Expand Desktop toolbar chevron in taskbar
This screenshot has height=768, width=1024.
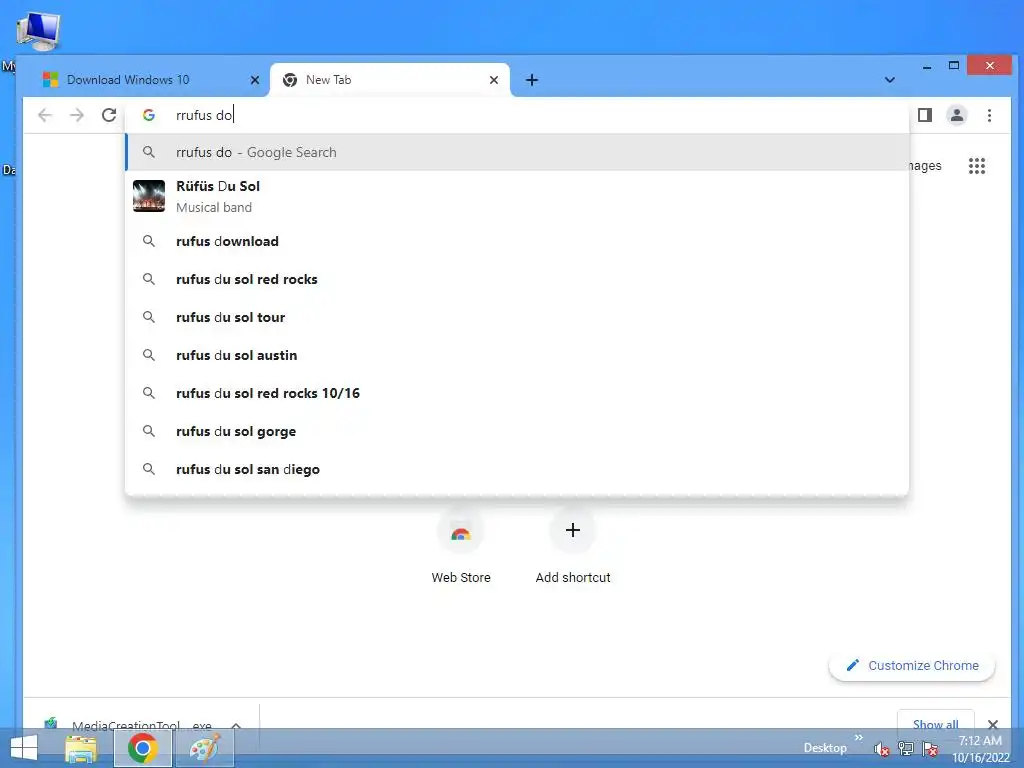858,738
